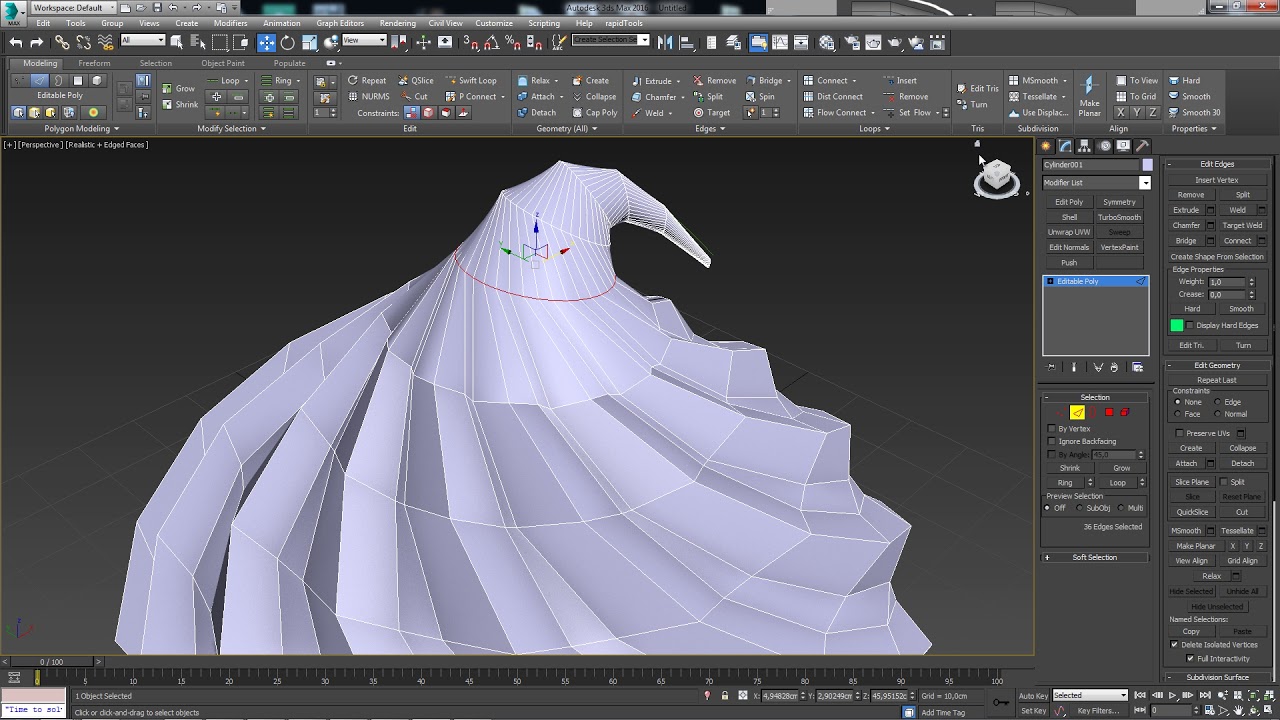Open the Hierarchy tab in command panel

(1085, 146)
